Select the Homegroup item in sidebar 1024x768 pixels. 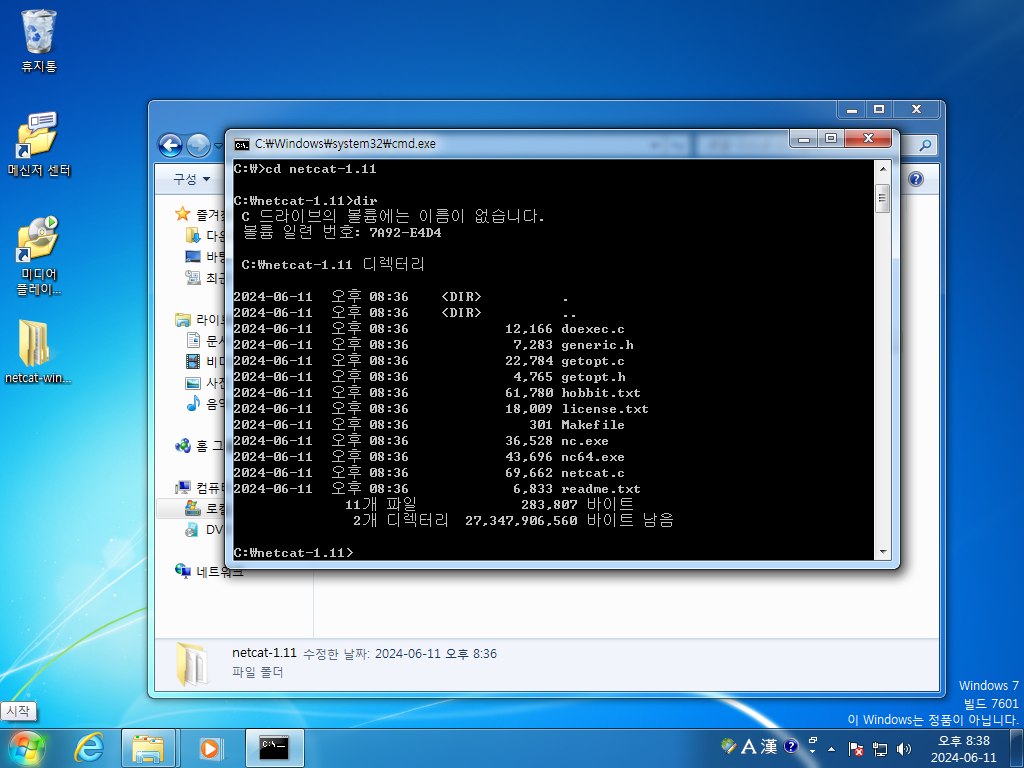199,445
